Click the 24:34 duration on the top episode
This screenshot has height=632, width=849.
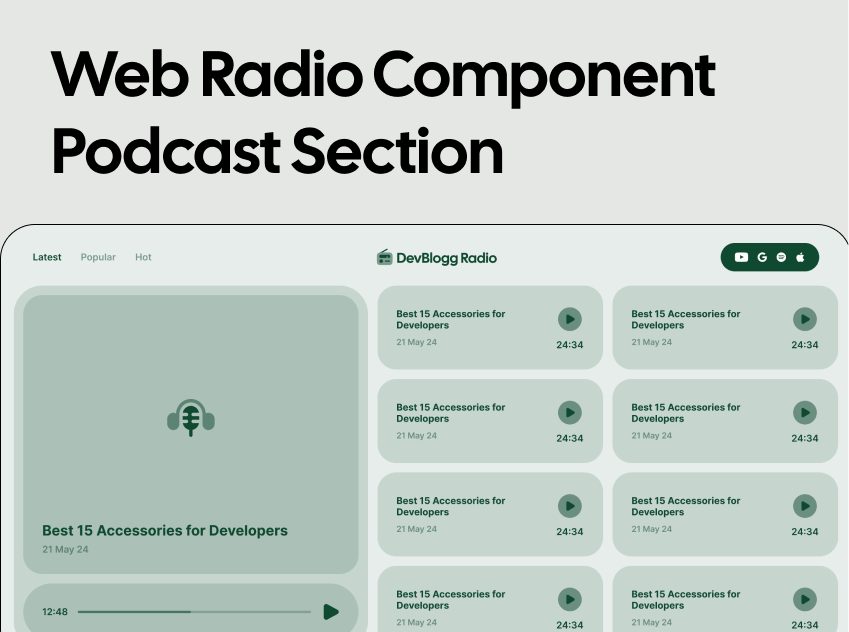(570, 344)
